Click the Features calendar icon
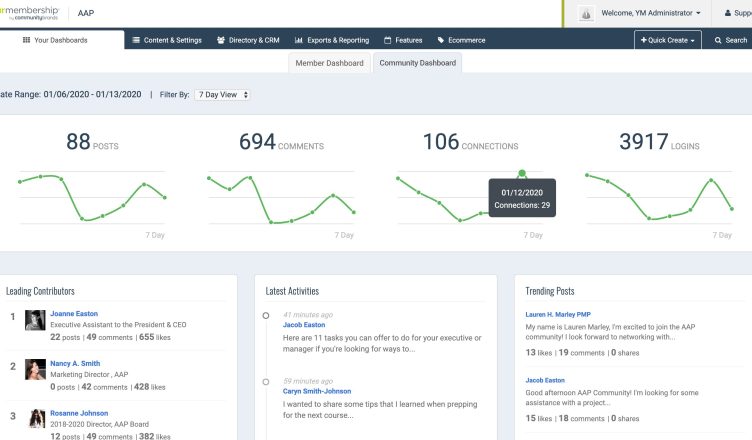Screen dimensions: 752x440 (388, 41)
